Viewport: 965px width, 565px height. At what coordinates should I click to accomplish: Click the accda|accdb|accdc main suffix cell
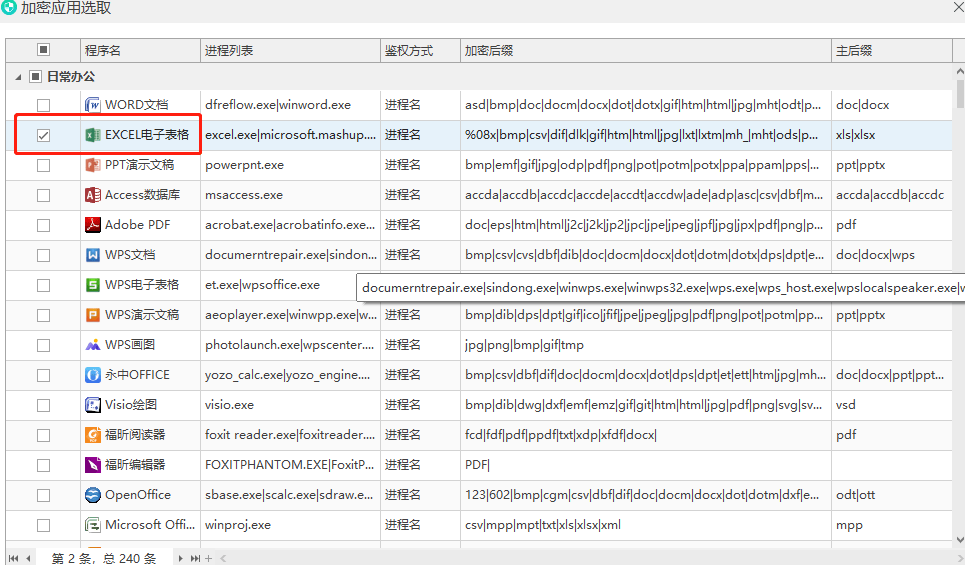tap(890, 195)
